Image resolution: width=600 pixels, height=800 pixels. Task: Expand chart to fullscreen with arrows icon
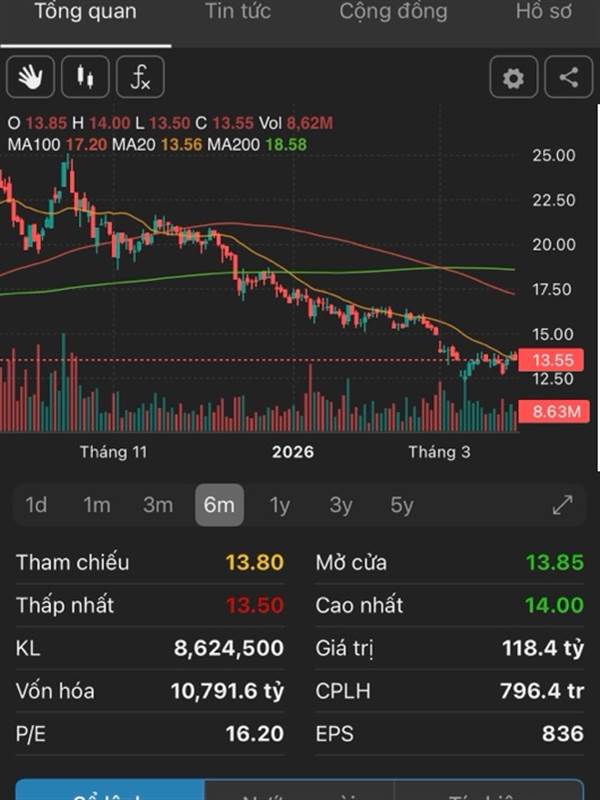pyautogui.click(x=562, y=505)
